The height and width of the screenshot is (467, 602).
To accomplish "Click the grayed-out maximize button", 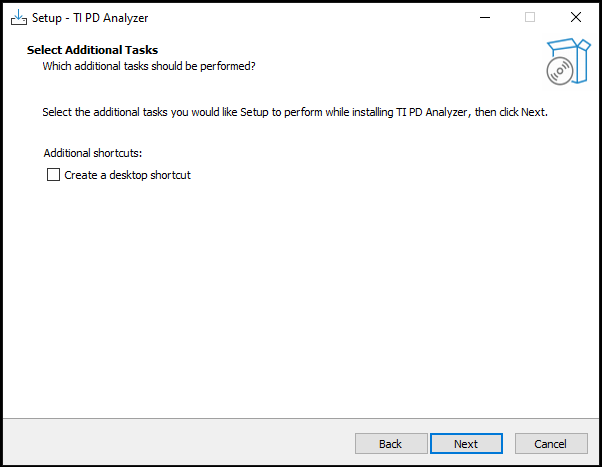I will pos(530,17).
